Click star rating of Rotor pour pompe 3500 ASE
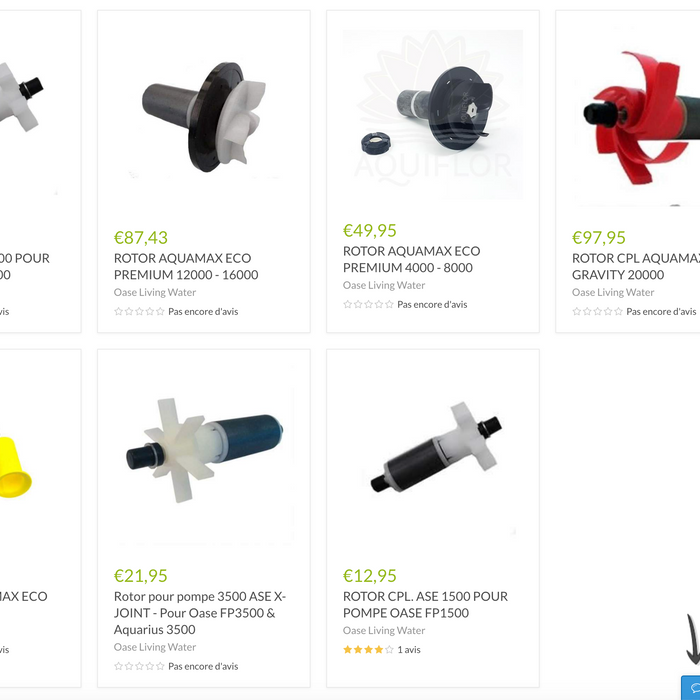Screen dimensions: 700x700 coord(139,666)
